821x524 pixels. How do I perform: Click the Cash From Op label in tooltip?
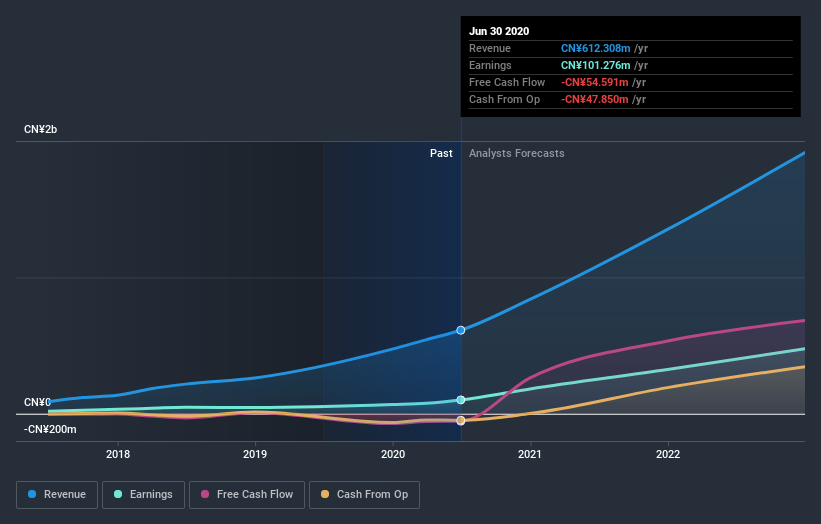(x=504, y=99)
